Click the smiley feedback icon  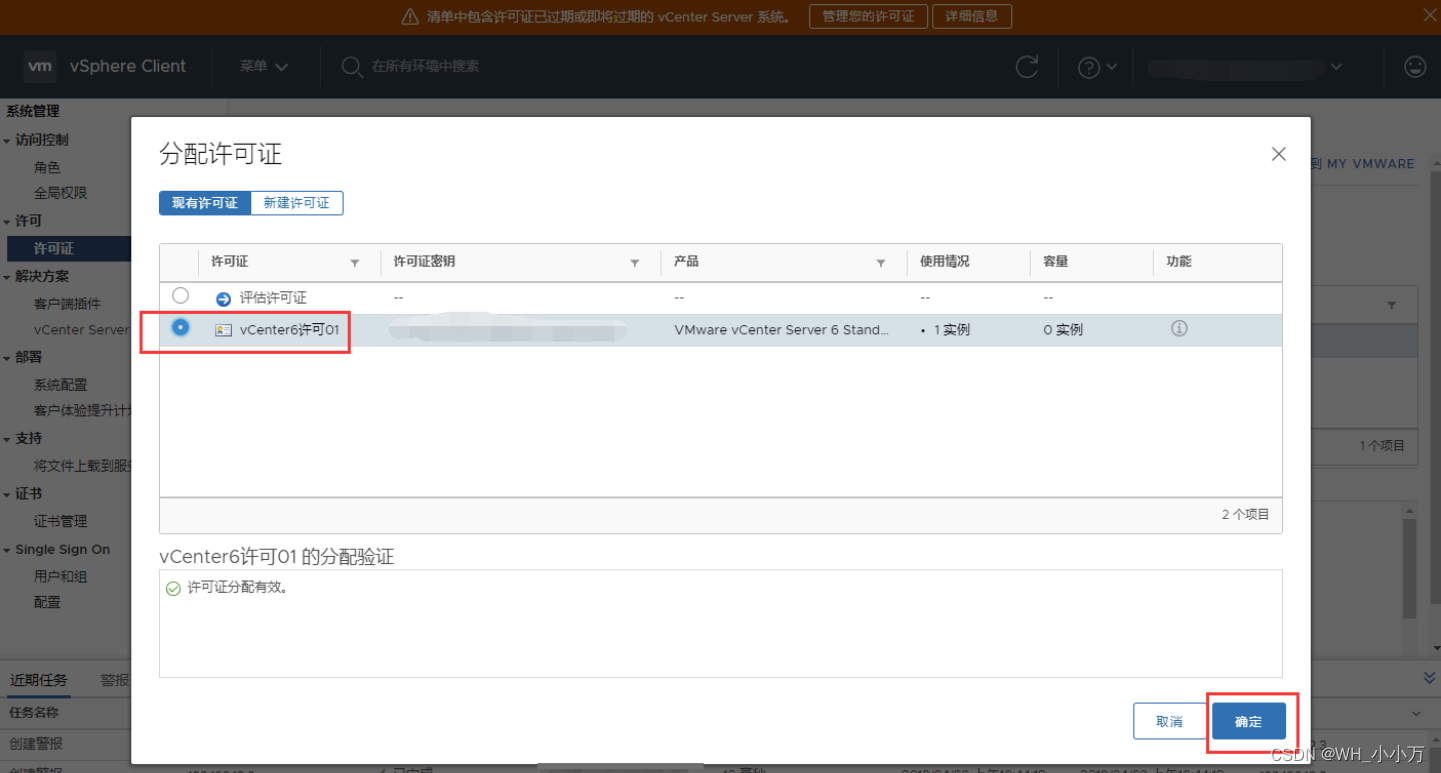point(1415,66)
